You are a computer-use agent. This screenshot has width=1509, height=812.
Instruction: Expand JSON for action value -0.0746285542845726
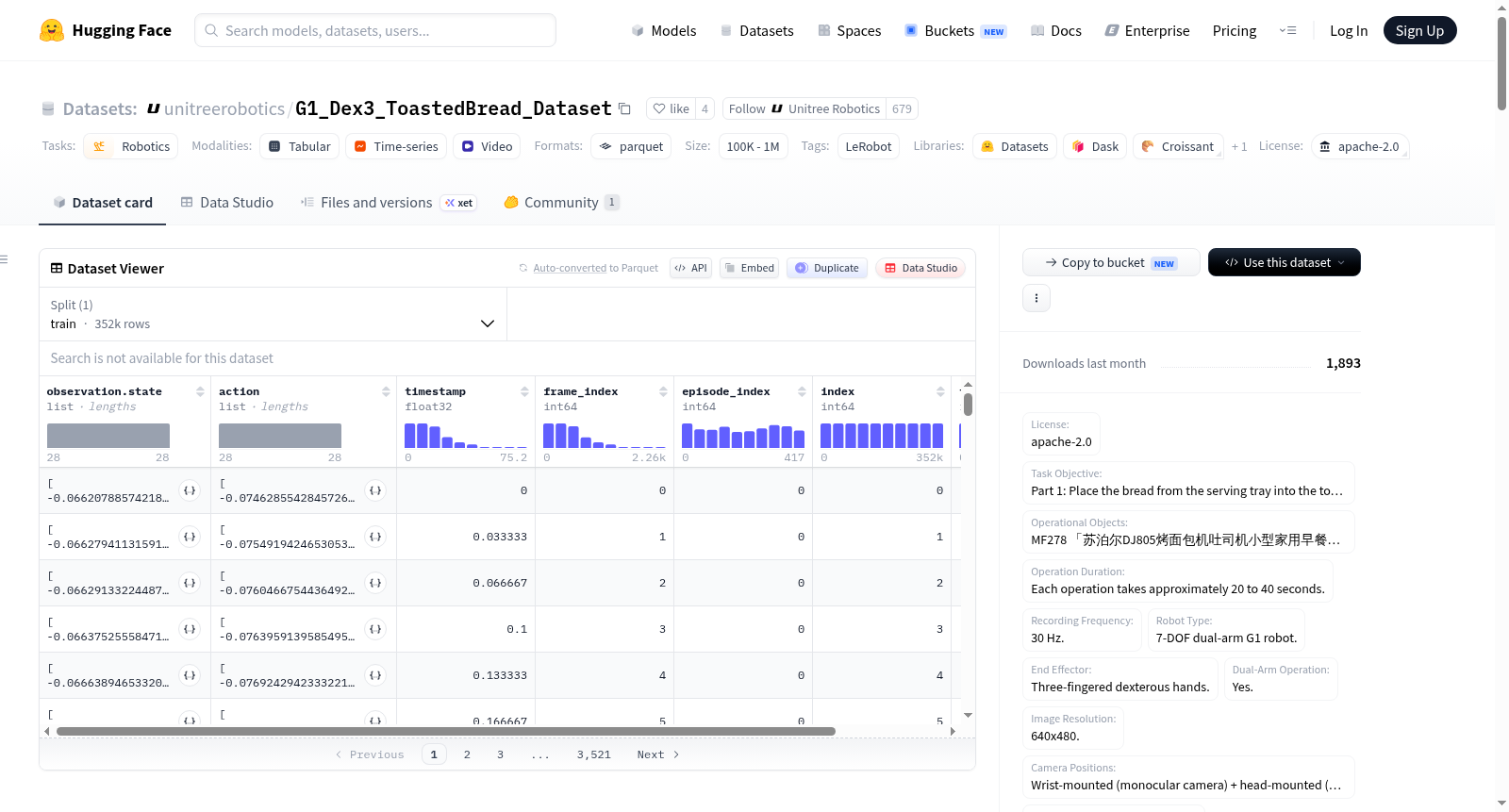click(375, 490)
